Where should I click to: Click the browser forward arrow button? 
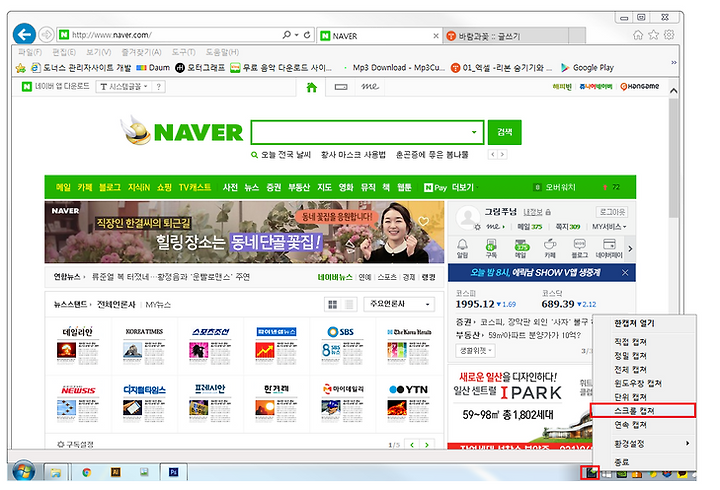coord(46,35)
